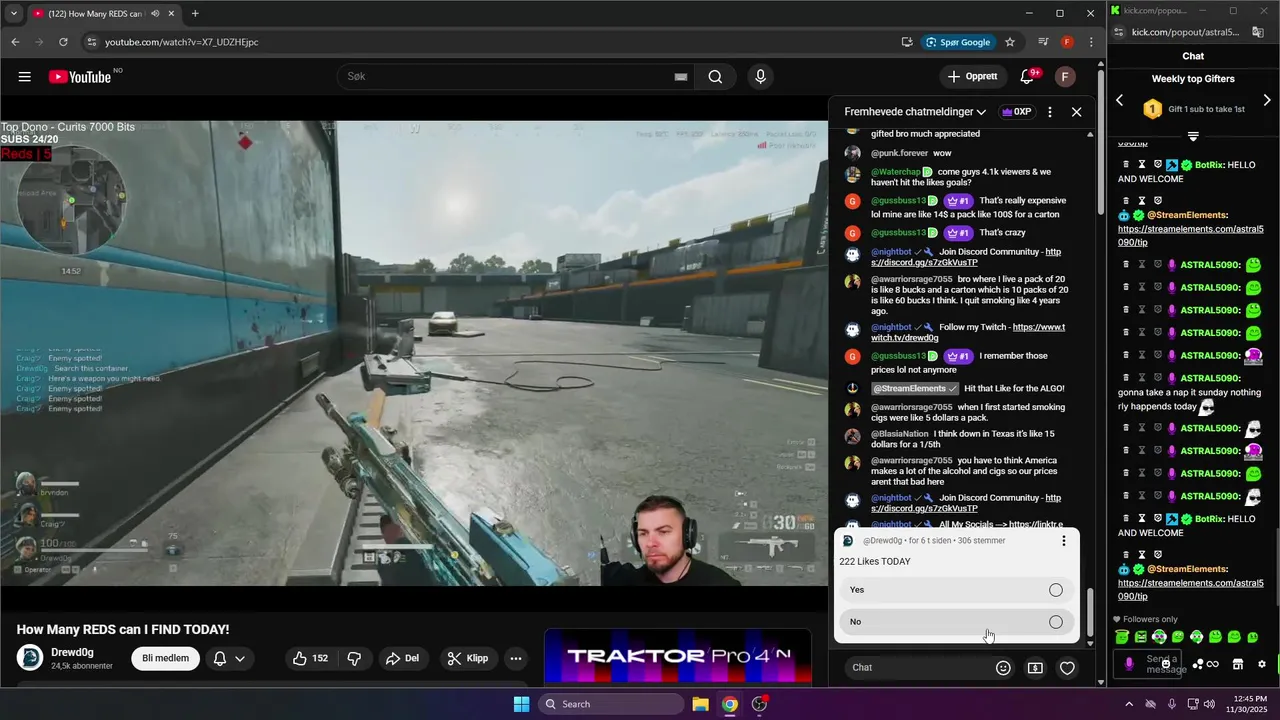Open File Explorer from taskbar
The image size is (1280, 720).
[700, 704]
